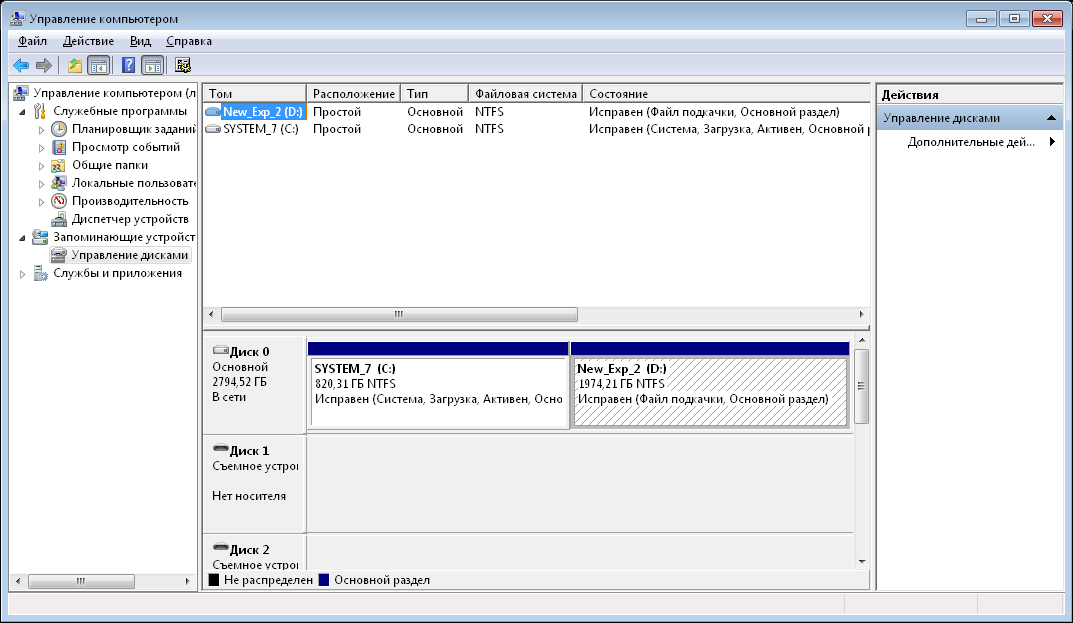Screen dimensions: 1073x623
Task: Open Планировщик заданий in the tree
Action: [133, 129]
